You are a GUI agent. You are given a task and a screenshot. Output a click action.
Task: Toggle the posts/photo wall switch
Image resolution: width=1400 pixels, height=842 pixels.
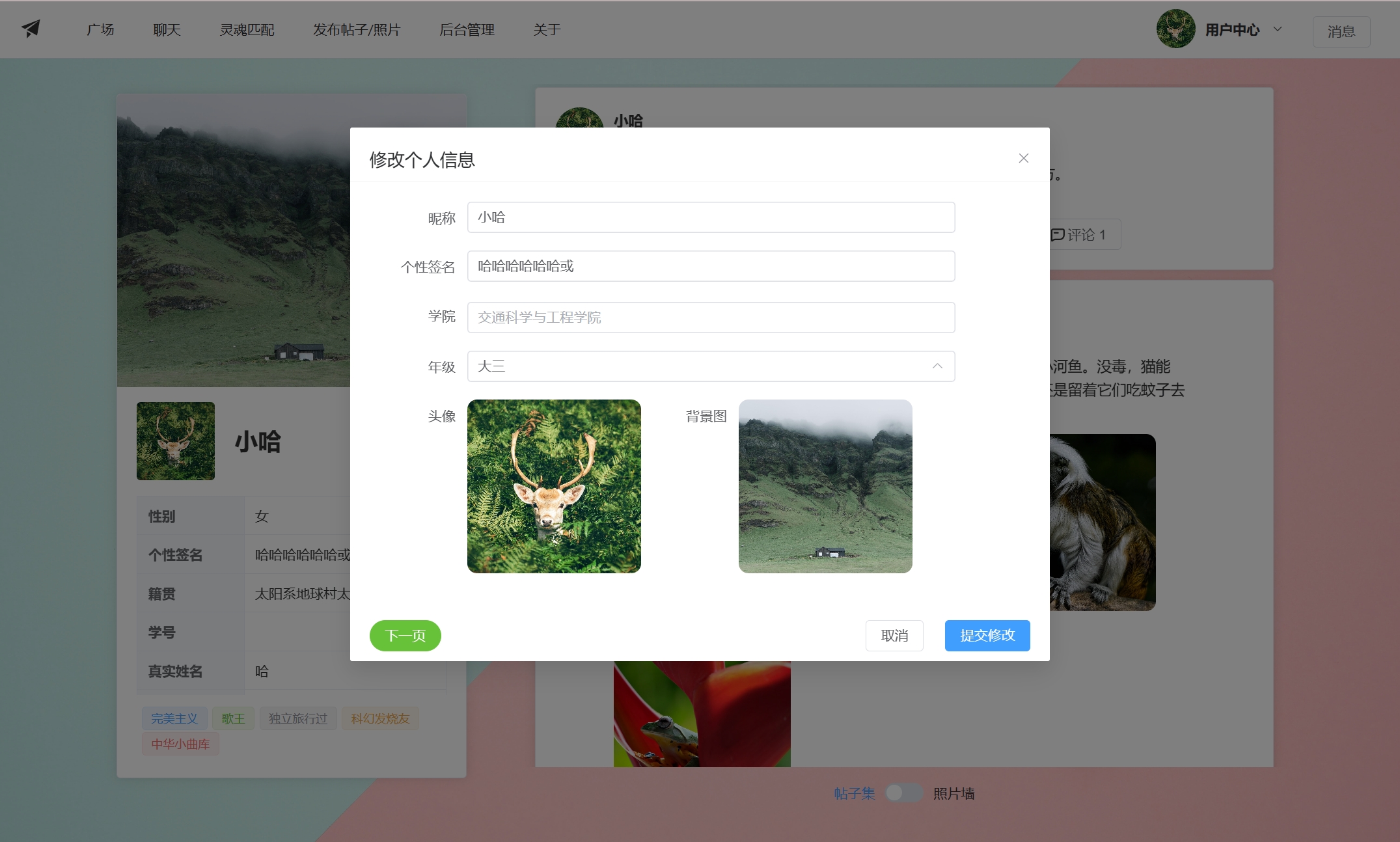click(903, 793)
